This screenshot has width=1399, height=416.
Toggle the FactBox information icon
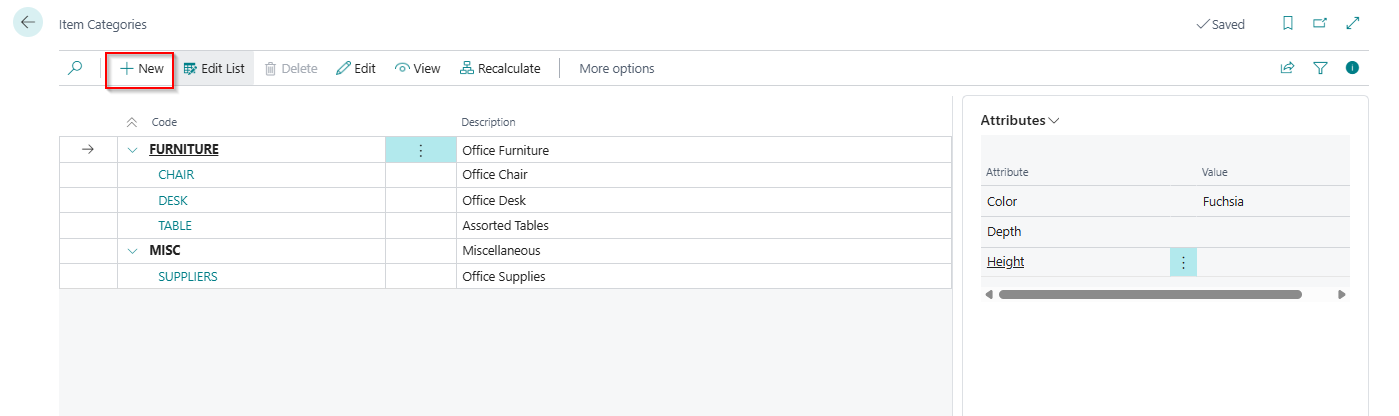pyautogui.click(x=1352, y=68)
